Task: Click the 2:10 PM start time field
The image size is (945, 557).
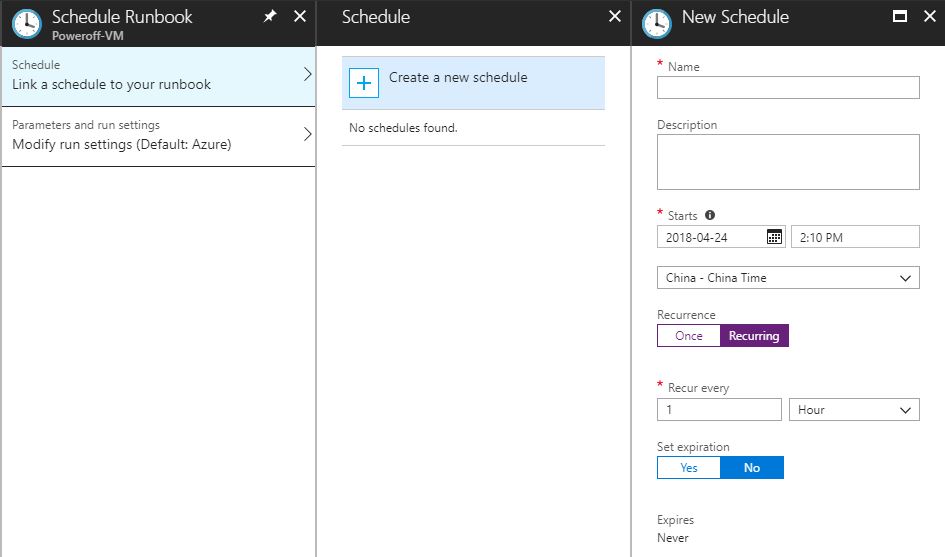Action: pyautogui.click(x=855, y=237)
